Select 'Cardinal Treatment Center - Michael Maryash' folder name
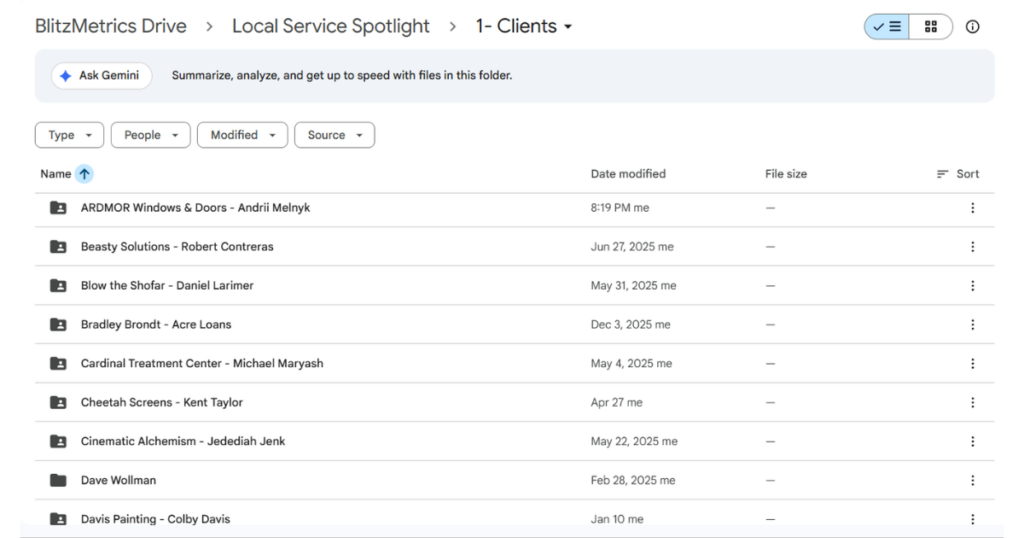This screenshot has height=538, width=1024. click(x=202, y=364)
